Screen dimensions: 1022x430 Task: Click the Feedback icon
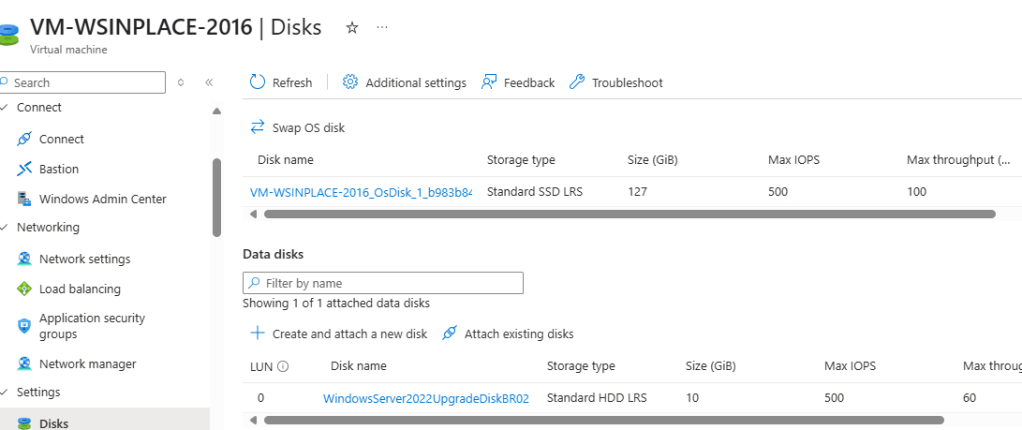pos(489,83)
